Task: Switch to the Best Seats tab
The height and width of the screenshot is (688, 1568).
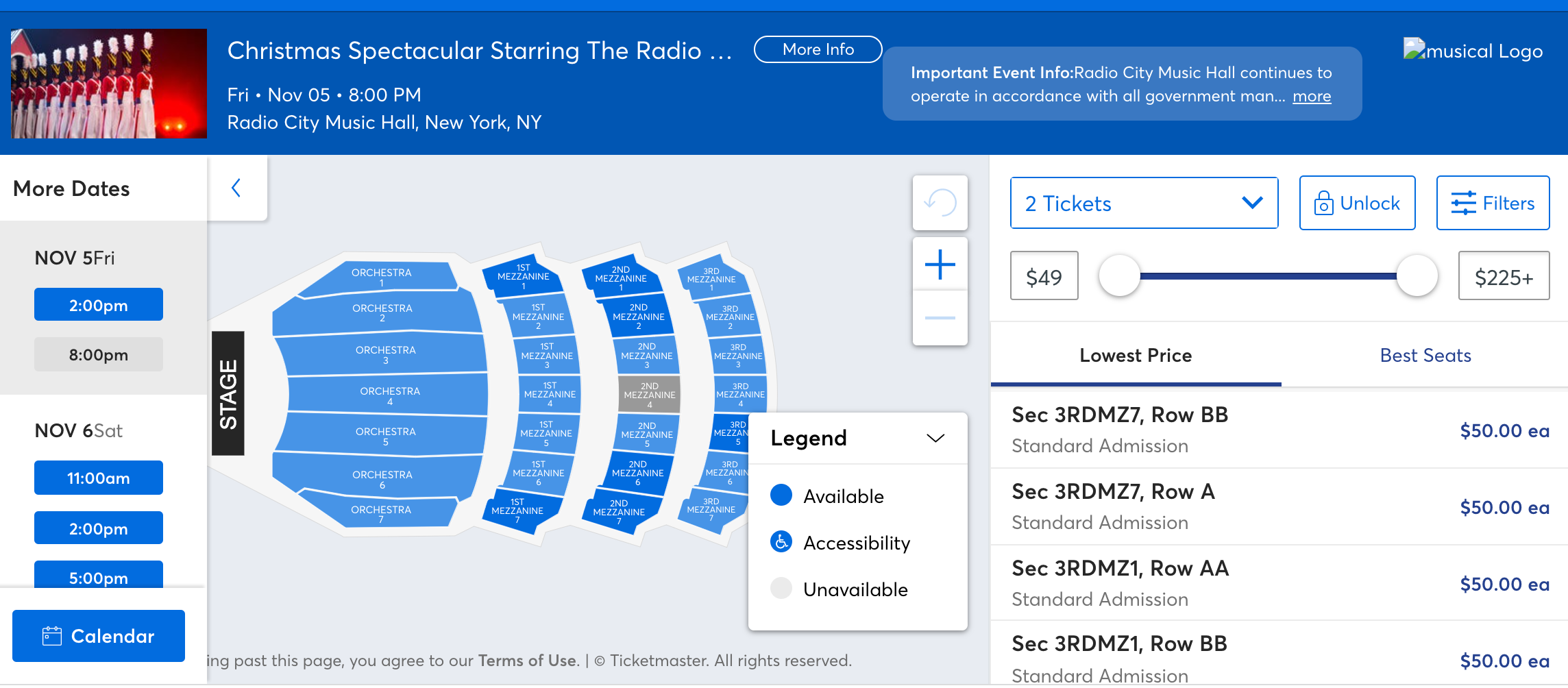Action: pyautogui.click(x=1425, y=355)
